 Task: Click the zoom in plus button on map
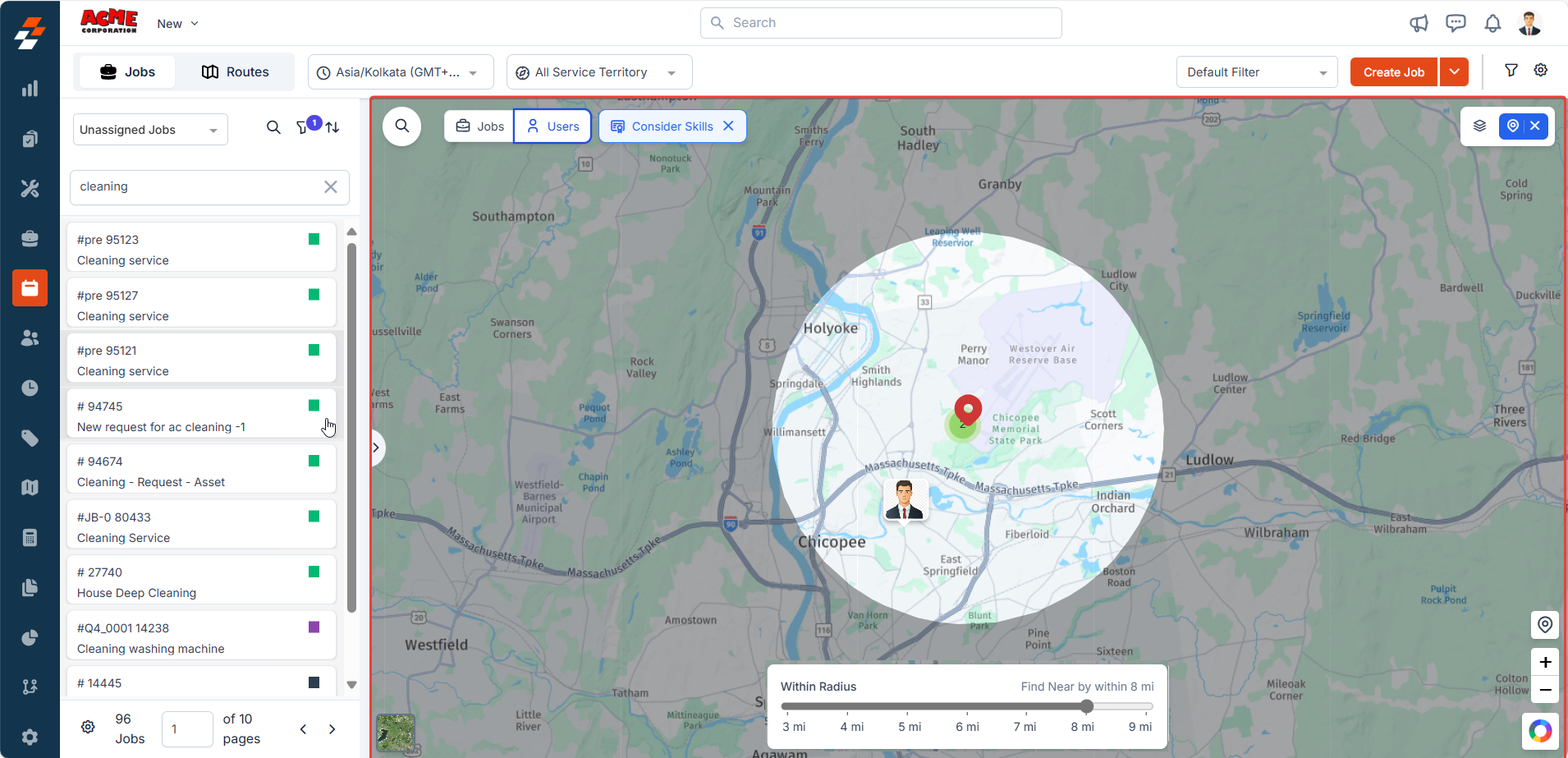tap(1544, 662)
